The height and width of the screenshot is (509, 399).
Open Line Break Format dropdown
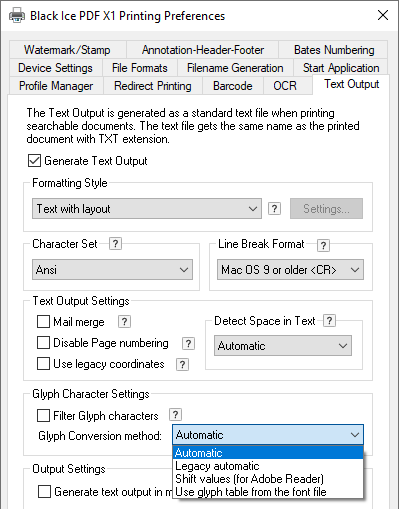click(x=290, y=270)
